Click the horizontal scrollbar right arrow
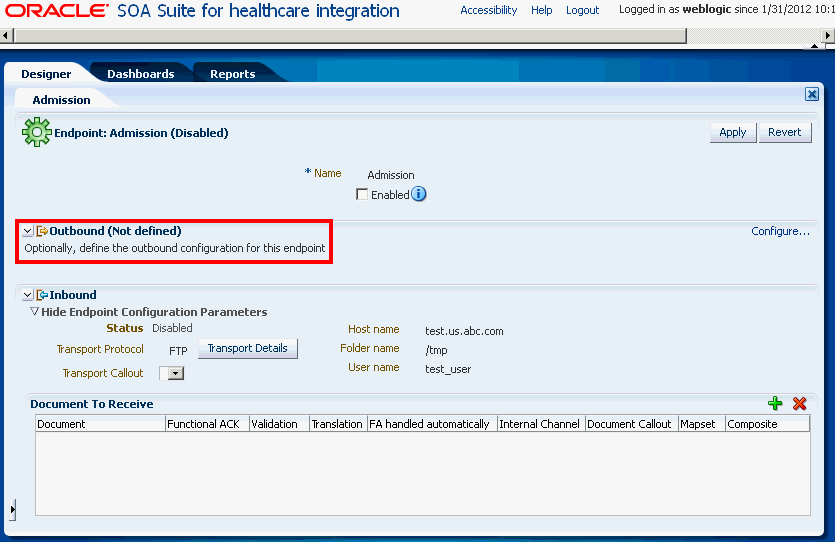 828,36
